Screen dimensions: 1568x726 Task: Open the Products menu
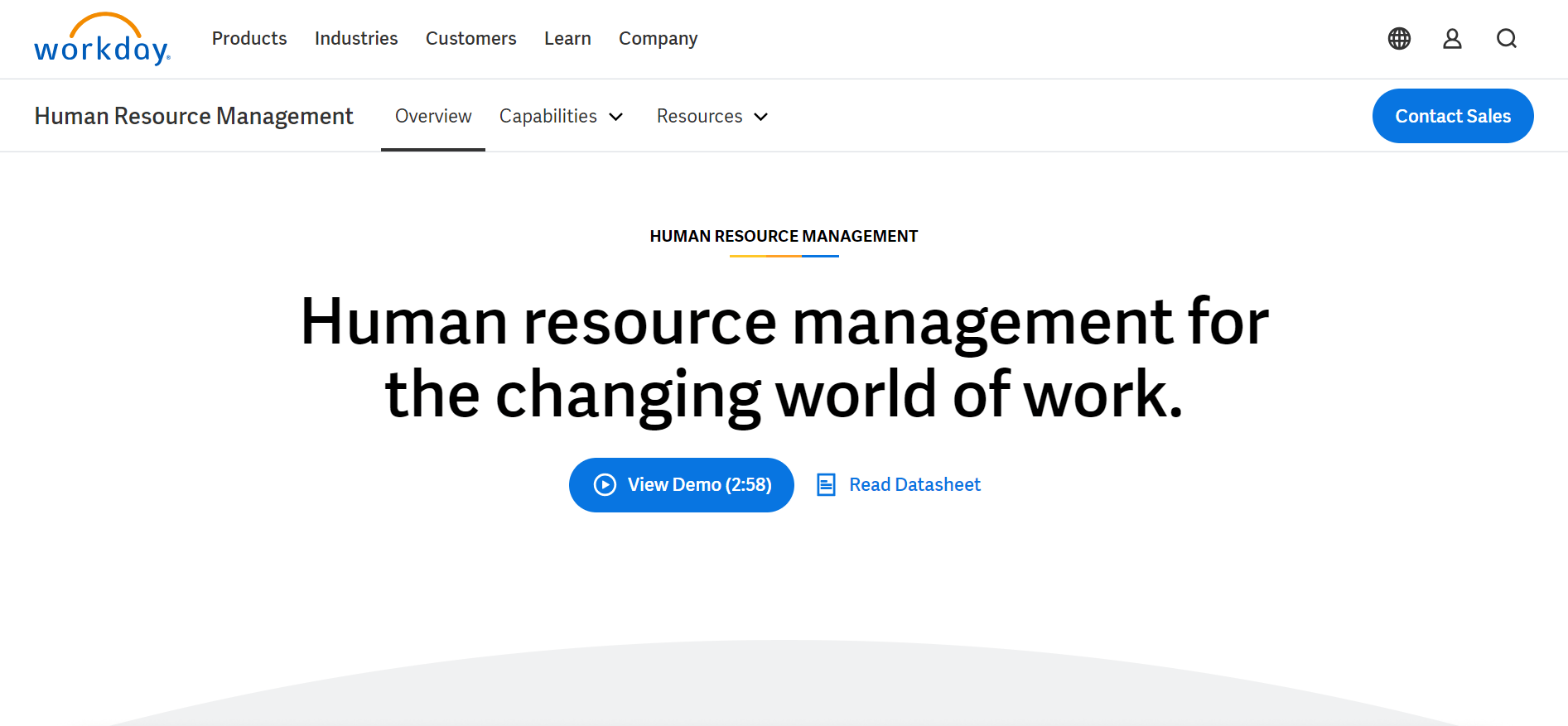[x=249, y=39]
